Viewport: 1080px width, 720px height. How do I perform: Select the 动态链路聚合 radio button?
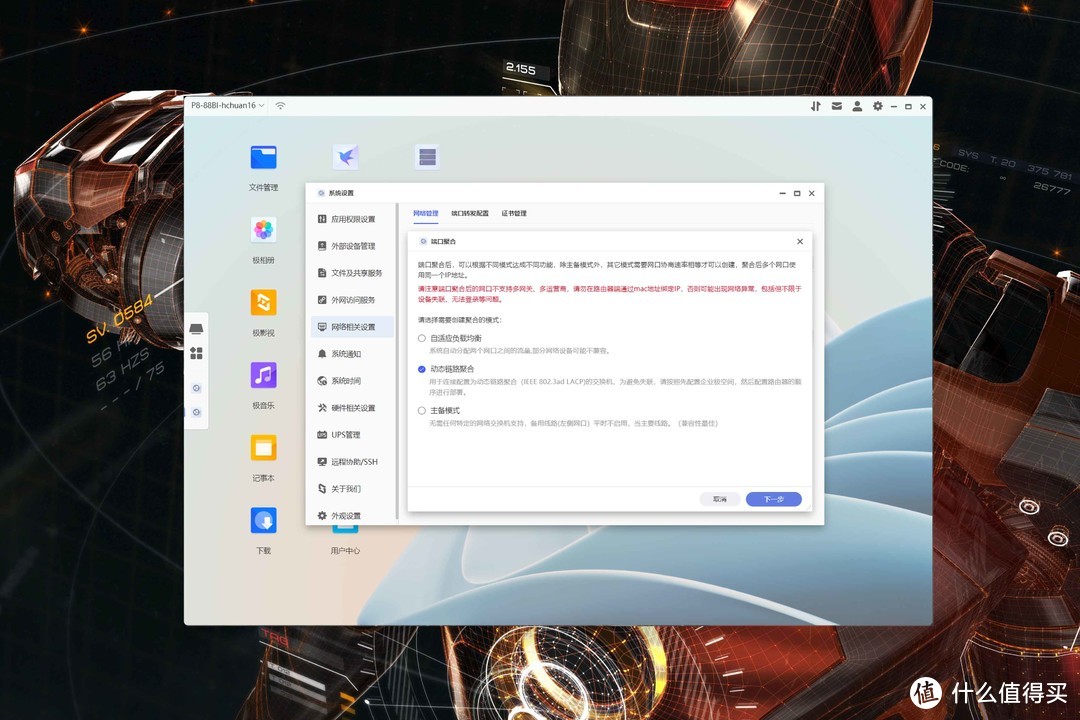[x=421, y=369]
